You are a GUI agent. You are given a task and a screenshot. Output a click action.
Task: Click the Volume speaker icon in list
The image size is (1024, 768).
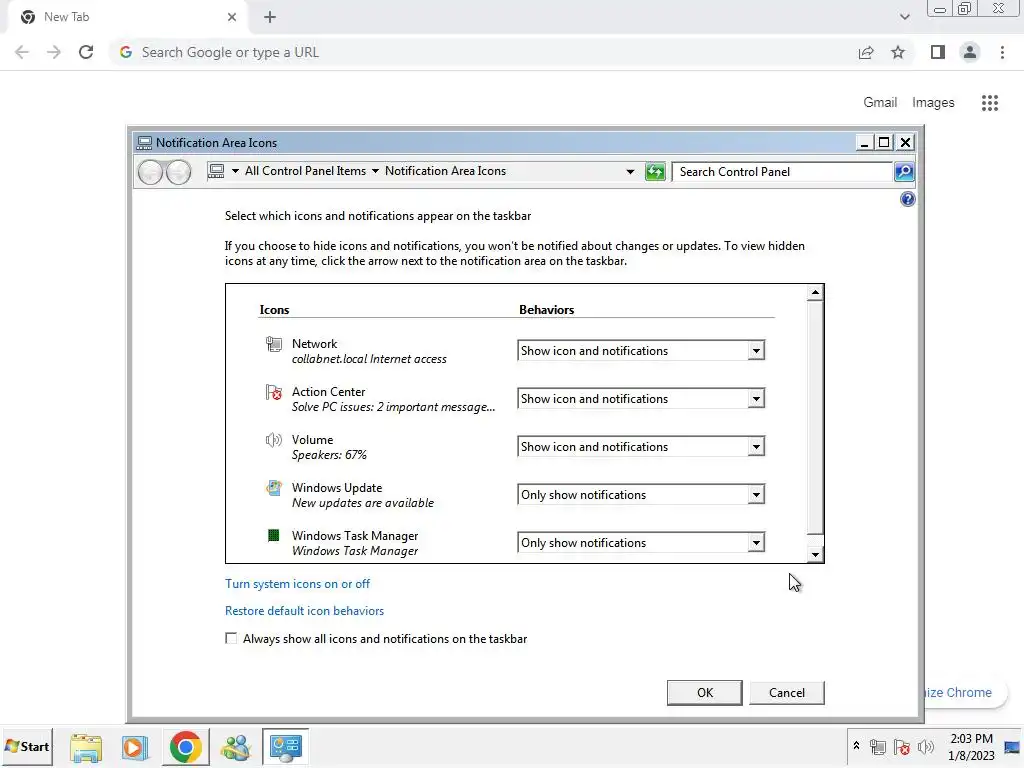coord(274,440)
